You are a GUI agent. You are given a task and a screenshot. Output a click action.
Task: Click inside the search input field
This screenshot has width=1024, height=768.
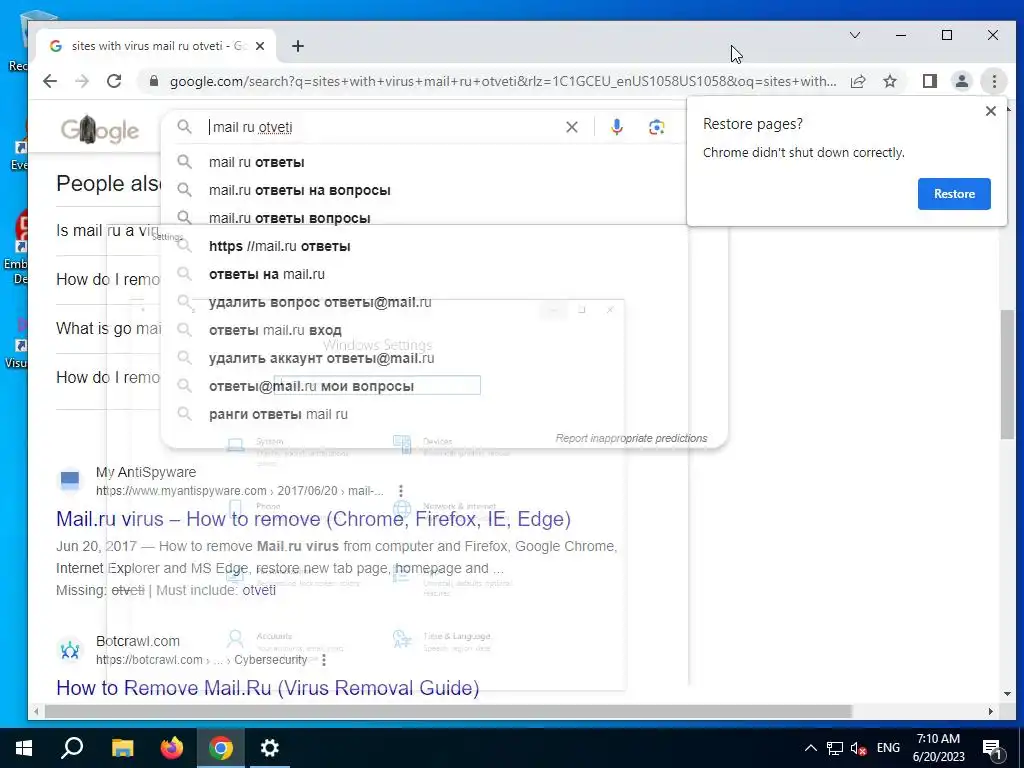pyautogui.click(x=385, y=127)
